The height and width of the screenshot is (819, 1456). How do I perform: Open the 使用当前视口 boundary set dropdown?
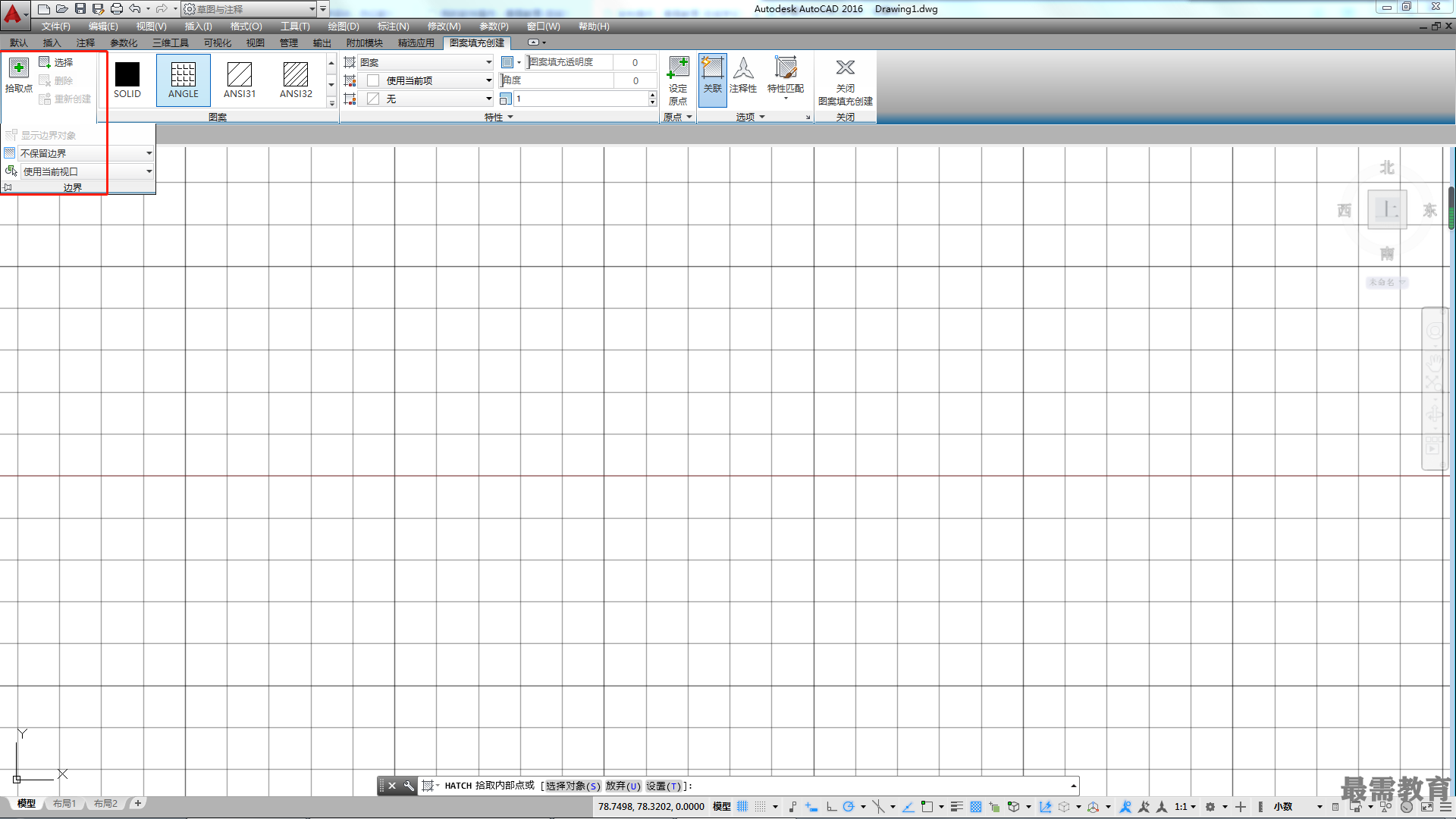86,171
